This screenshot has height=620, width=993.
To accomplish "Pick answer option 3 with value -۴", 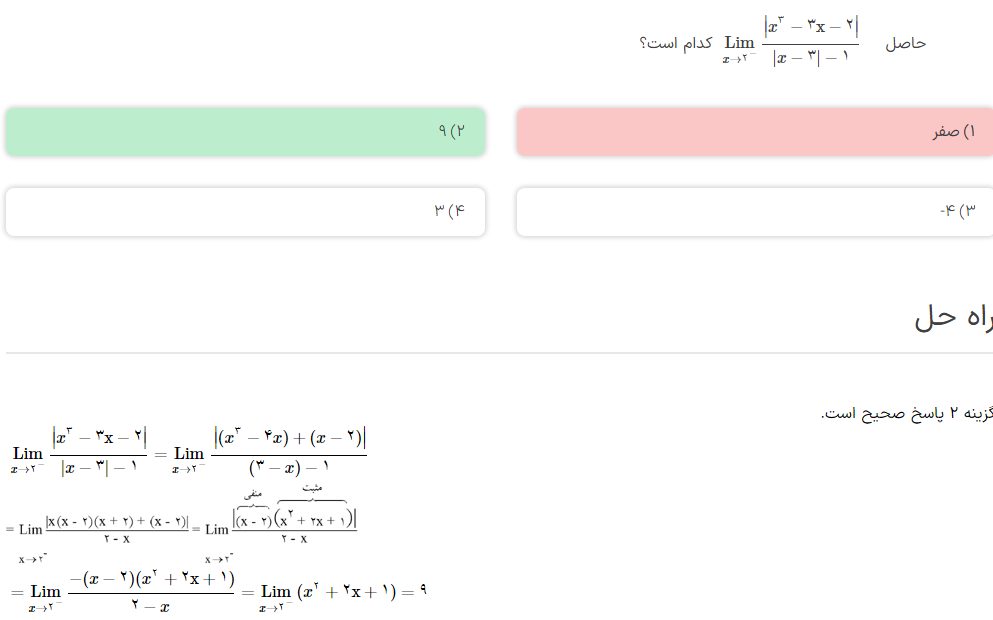I will (754, 212).
